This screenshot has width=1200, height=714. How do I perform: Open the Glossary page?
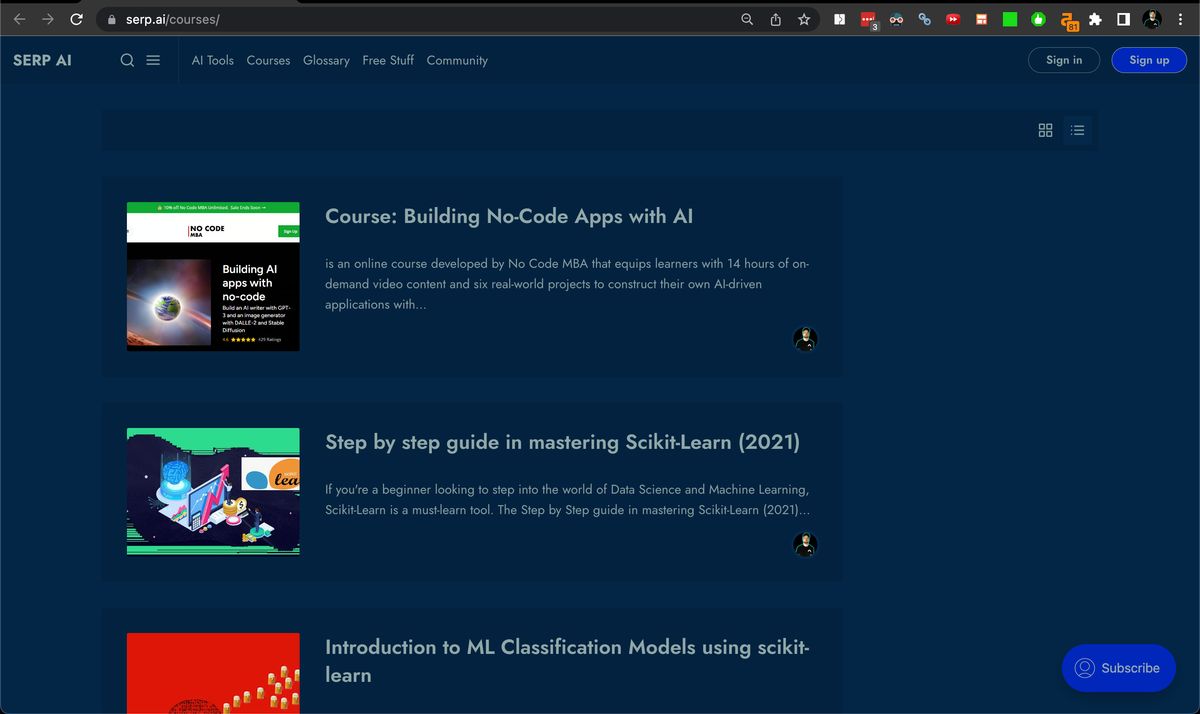point(326,60)
